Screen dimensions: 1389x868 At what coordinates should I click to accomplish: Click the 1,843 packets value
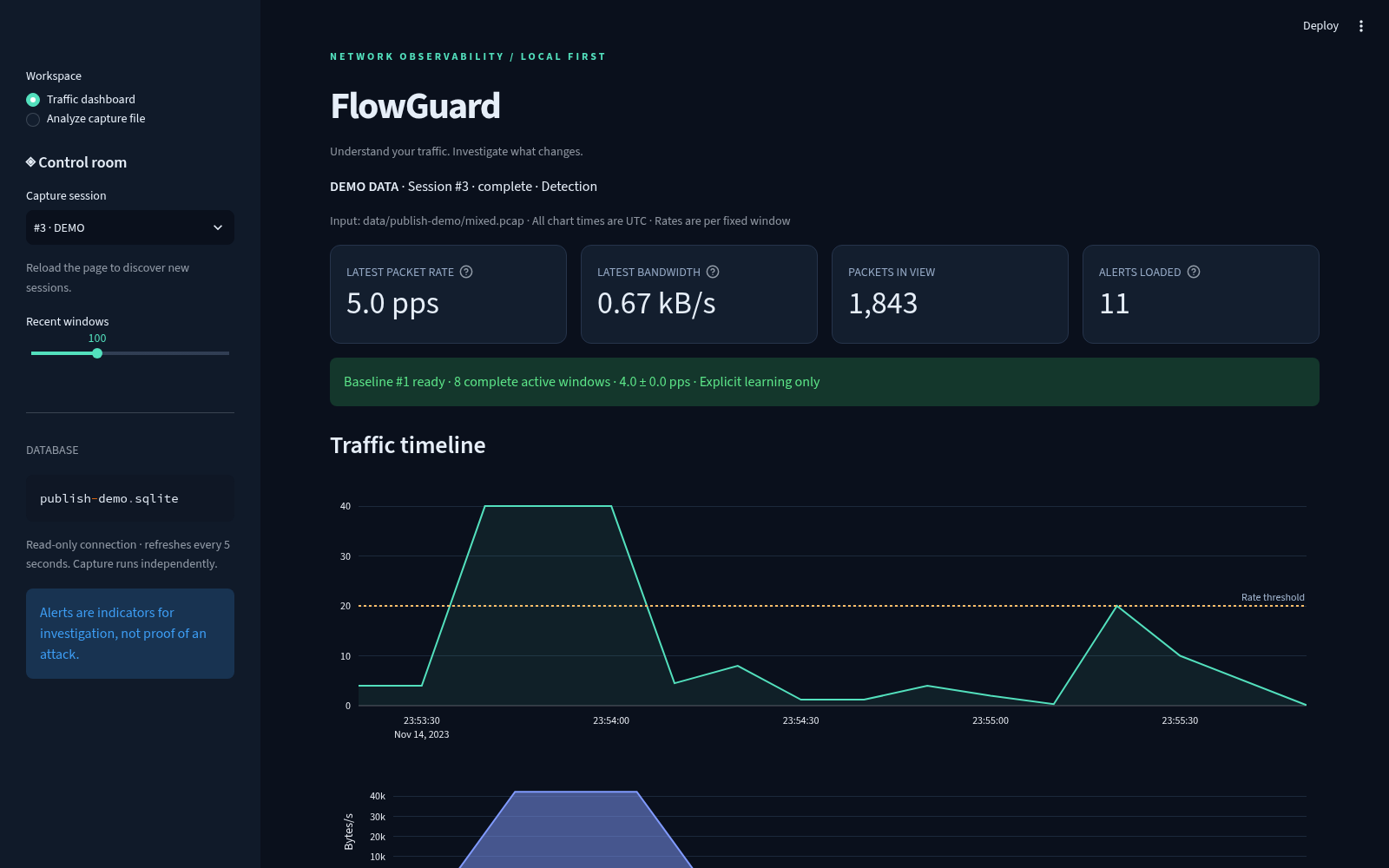(883, 304)
